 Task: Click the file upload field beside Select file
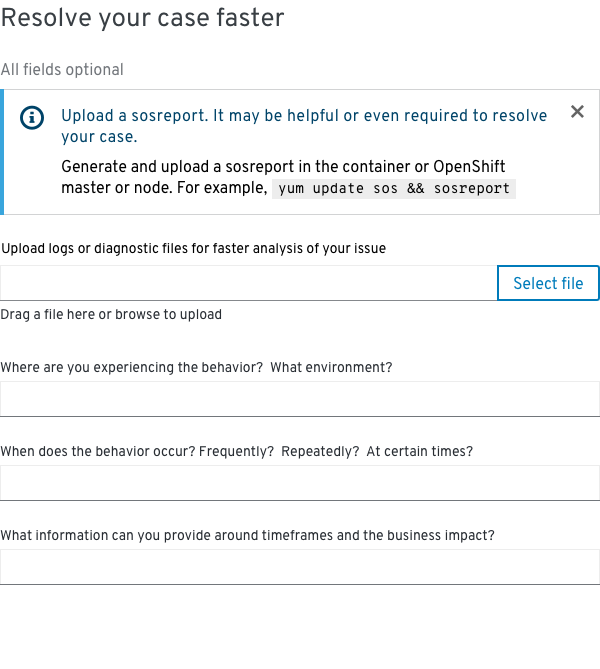point(249,283)
